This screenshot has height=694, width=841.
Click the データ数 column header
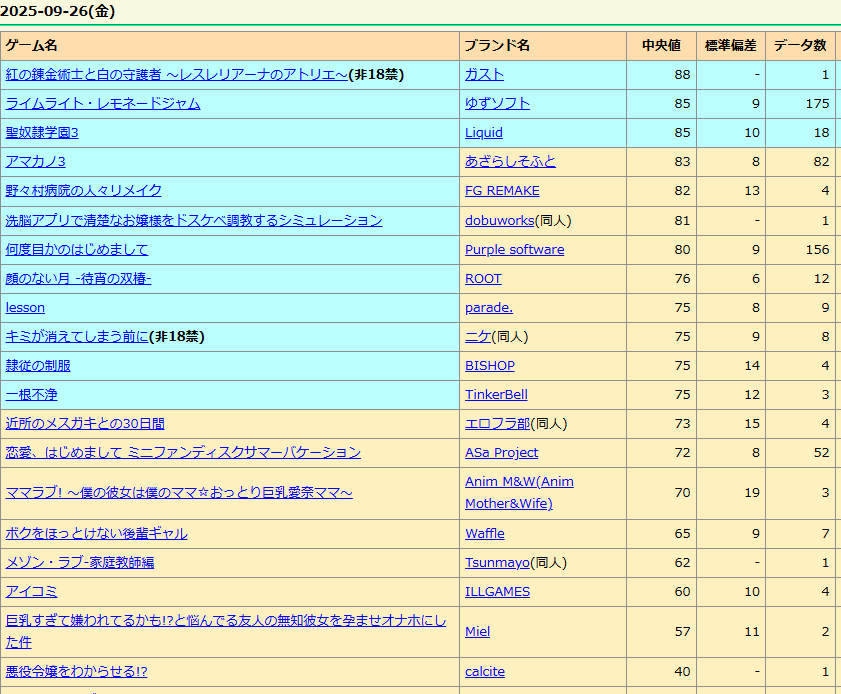800,46
